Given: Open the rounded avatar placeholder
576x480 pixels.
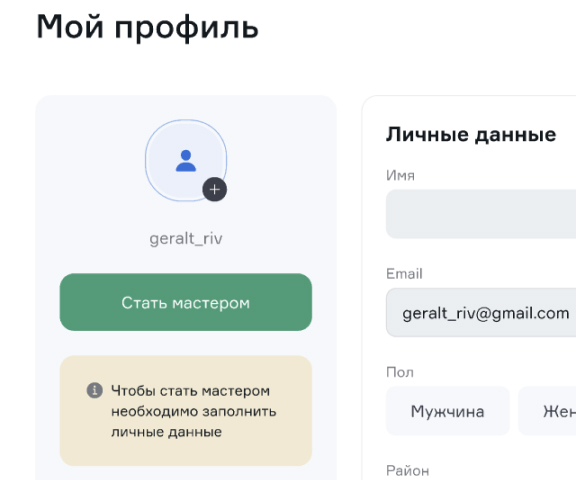Looking at the screenshot, I should 186,160.
